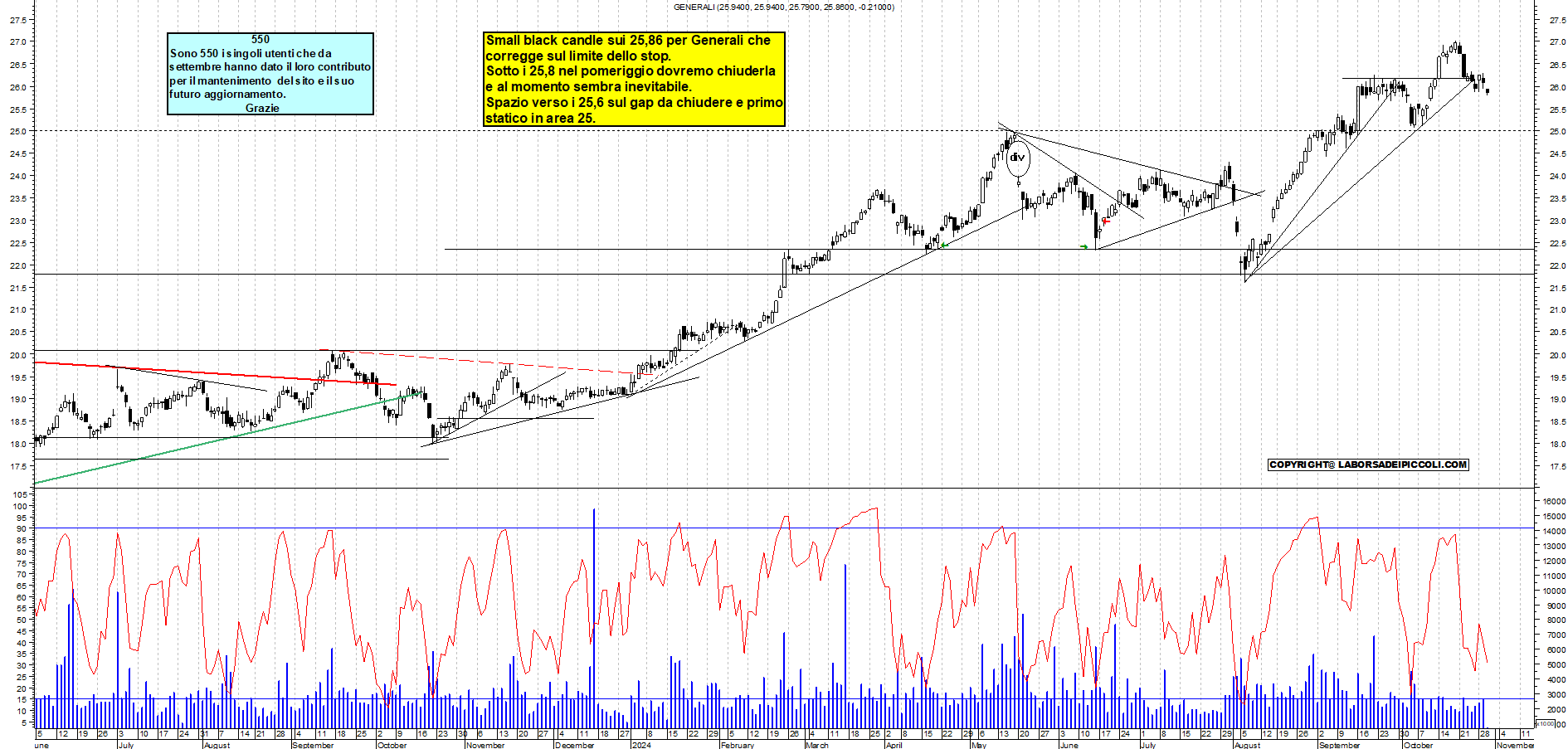This screenshot has height=749, width=1568.
Task: Click the 16000 volume scale label
Action: (1553, 502)
